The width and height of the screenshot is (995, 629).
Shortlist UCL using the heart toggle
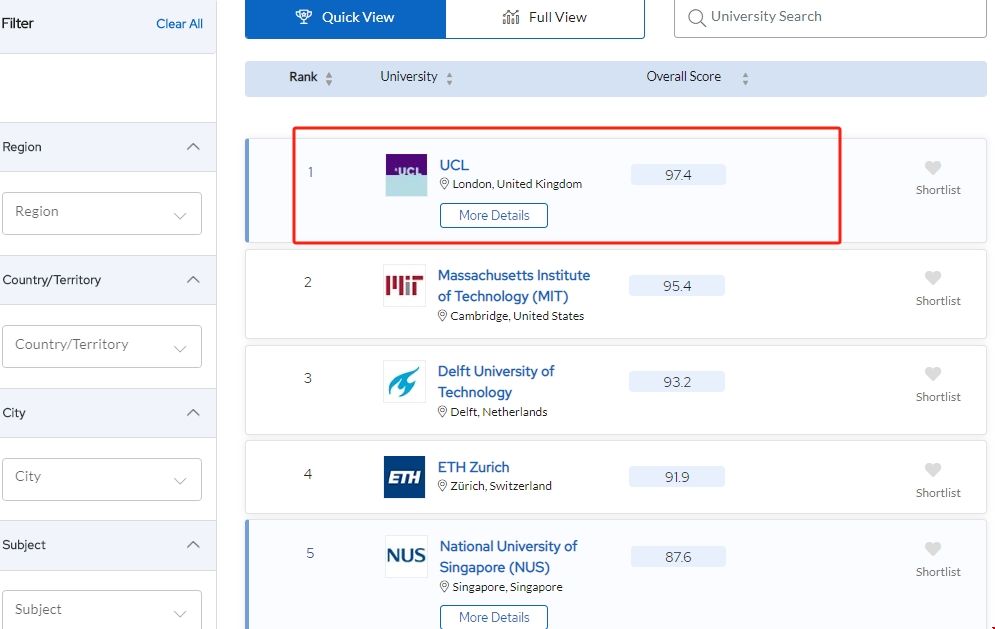pyautogui.click(x=933, y=168)
